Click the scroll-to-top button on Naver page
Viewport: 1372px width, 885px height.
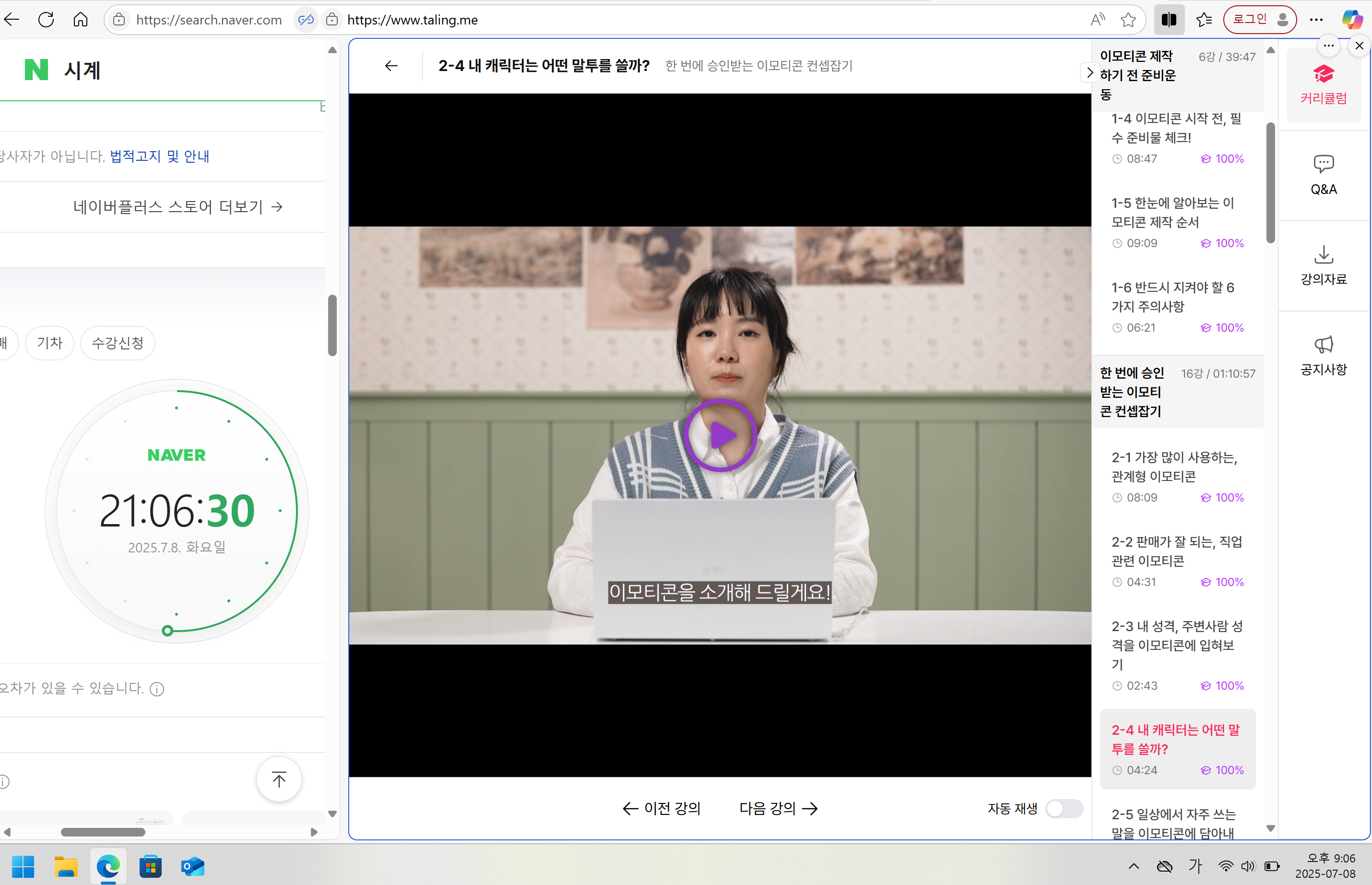click(279, 779)
